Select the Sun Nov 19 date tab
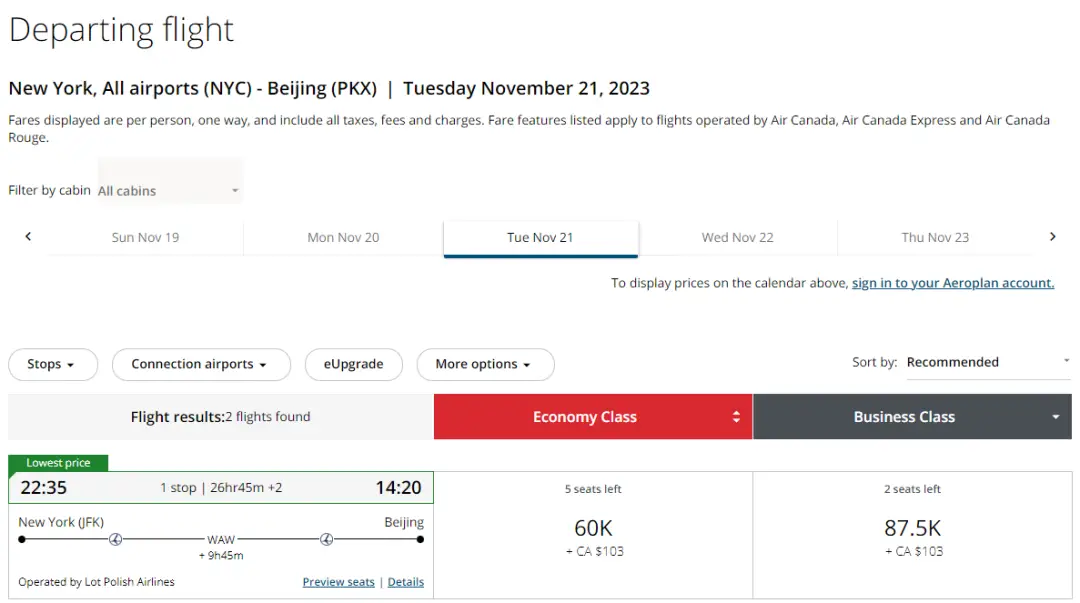This screenshot has height=603, width=1080. click(145, 238)
